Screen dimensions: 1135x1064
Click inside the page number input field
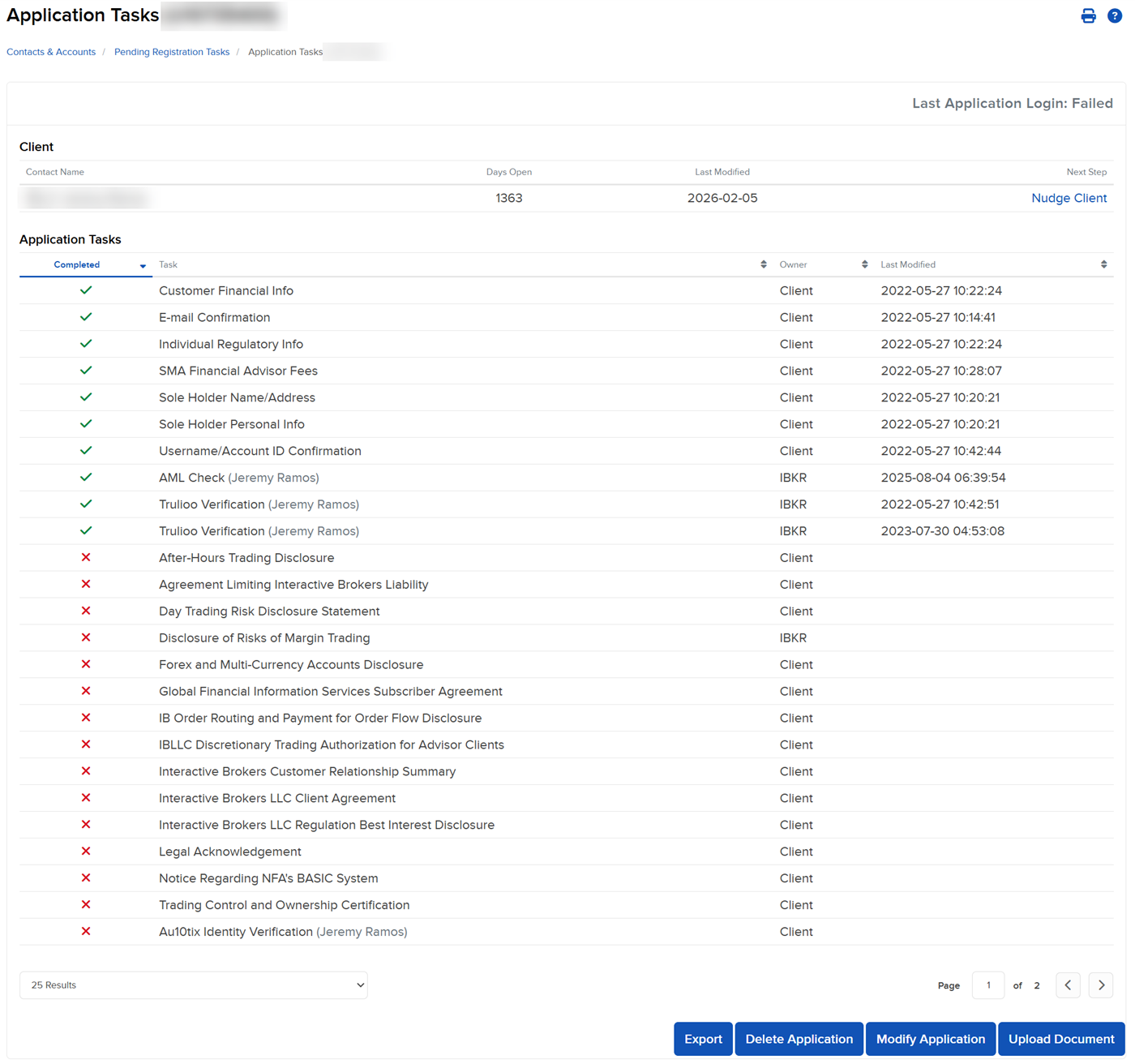tap(987, 985)
